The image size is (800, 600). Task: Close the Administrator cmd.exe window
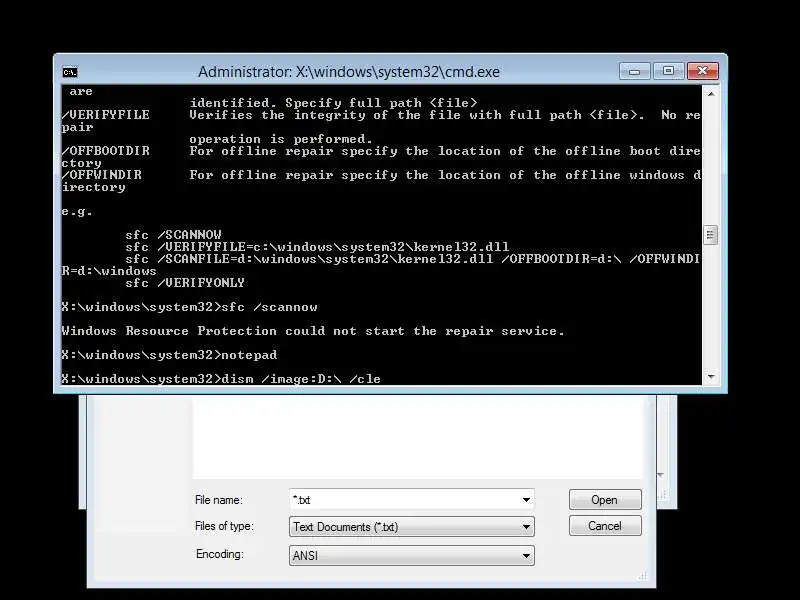pyautogui.click(x=702, y=71)
